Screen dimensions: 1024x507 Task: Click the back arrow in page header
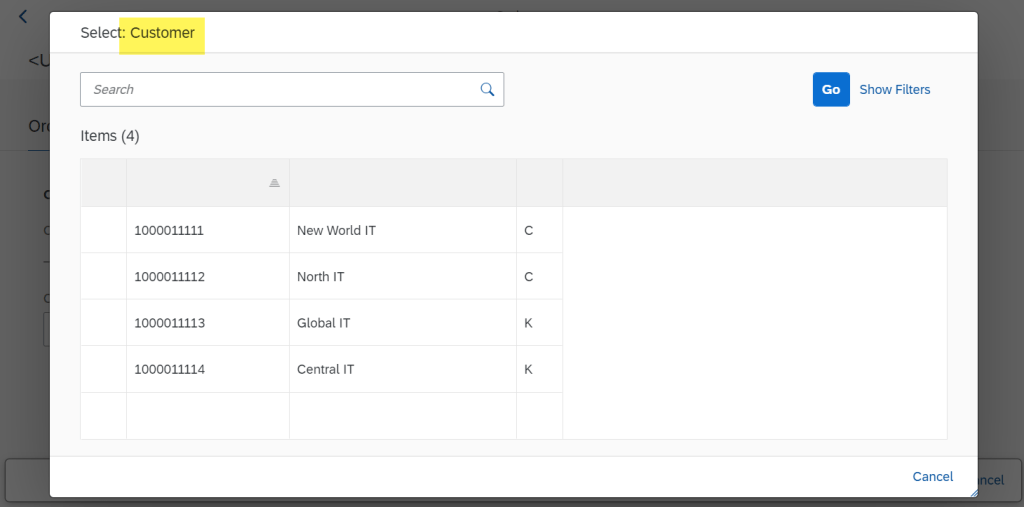pyautogui.click(x=24, y=16)
